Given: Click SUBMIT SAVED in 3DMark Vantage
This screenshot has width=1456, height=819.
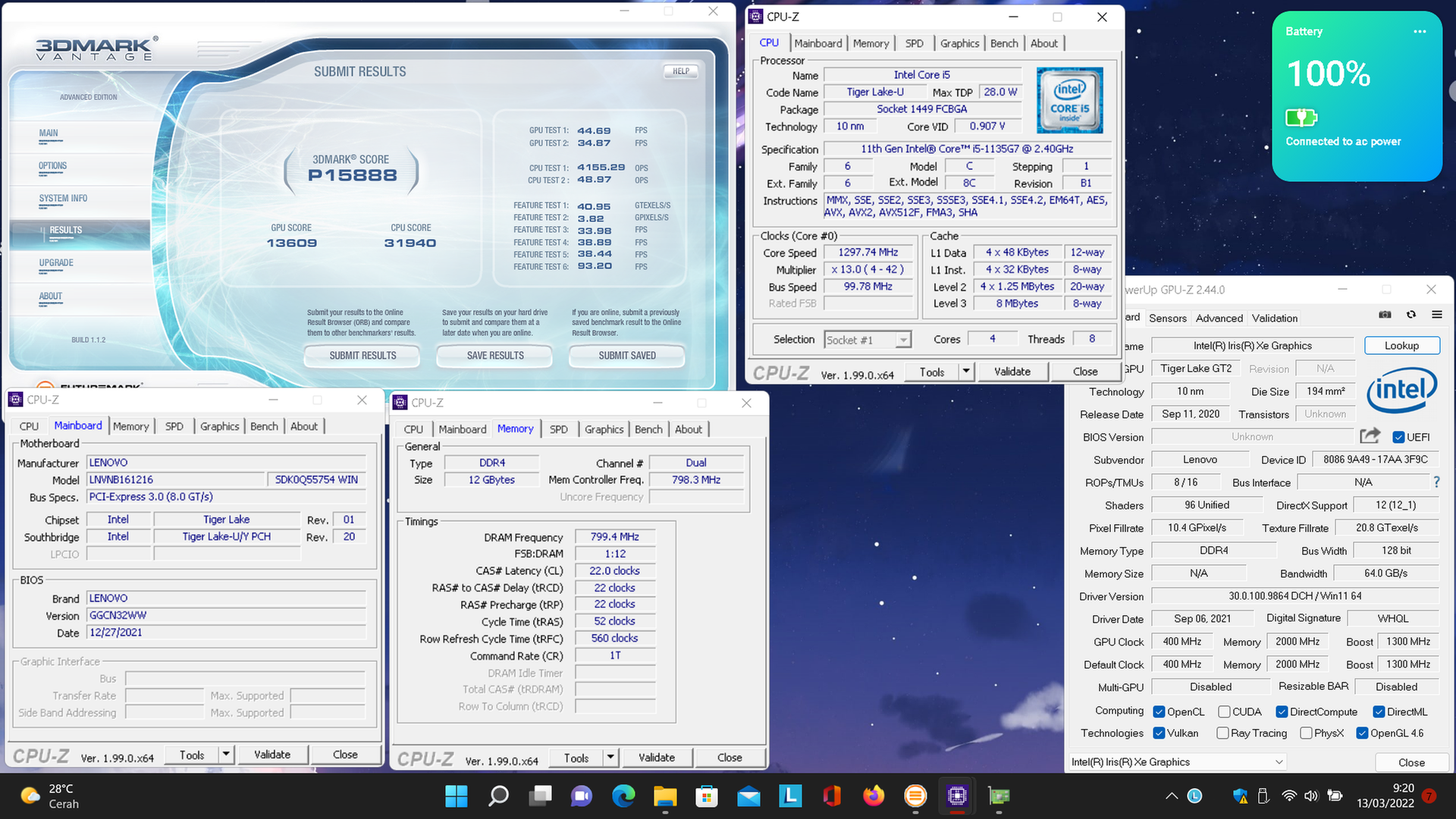Looking at the screenshot, I should tap(627, 356).
